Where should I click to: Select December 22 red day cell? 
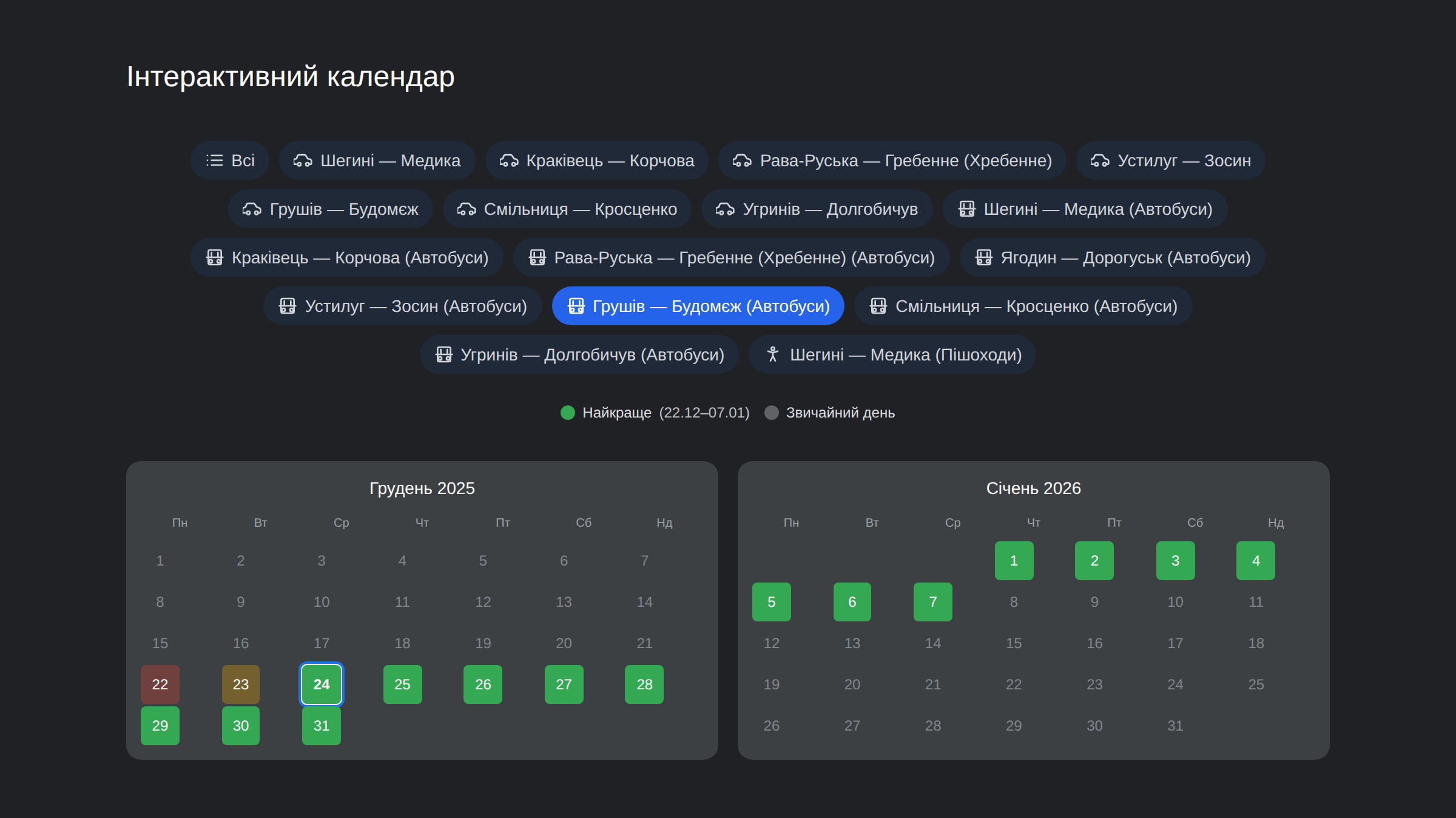(x=160, y=684)
